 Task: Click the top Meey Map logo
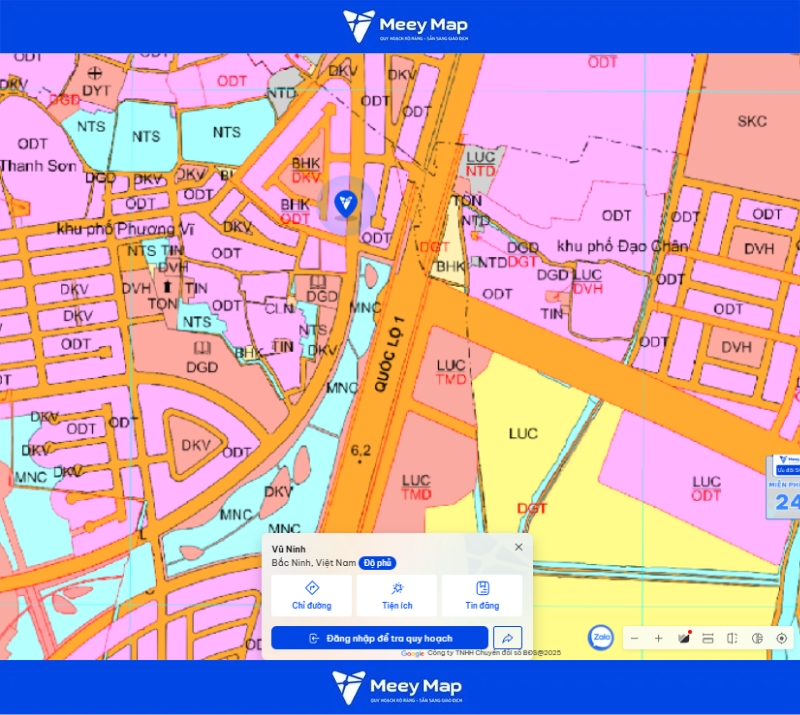pyautogui.click(x=406, y=26)
